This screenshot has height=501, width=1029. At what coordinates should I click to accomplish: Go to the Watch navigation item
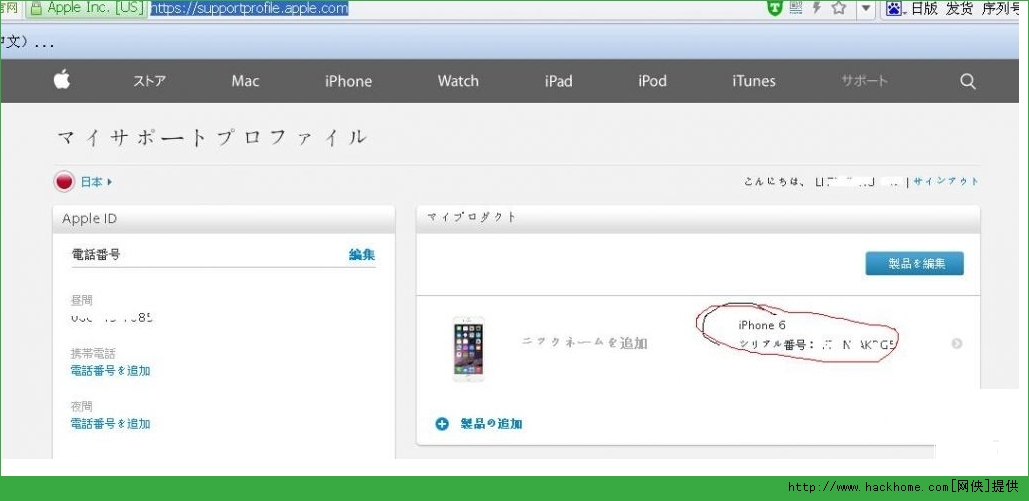point(458,81)
